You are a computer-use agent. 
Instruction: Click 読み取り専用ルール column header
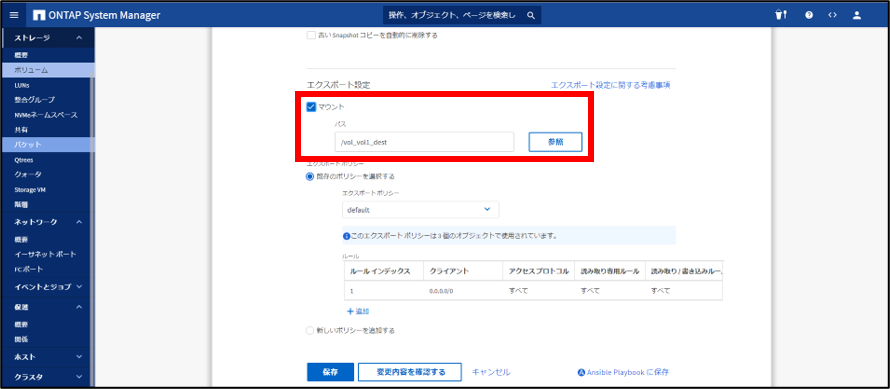pos(610,271)
